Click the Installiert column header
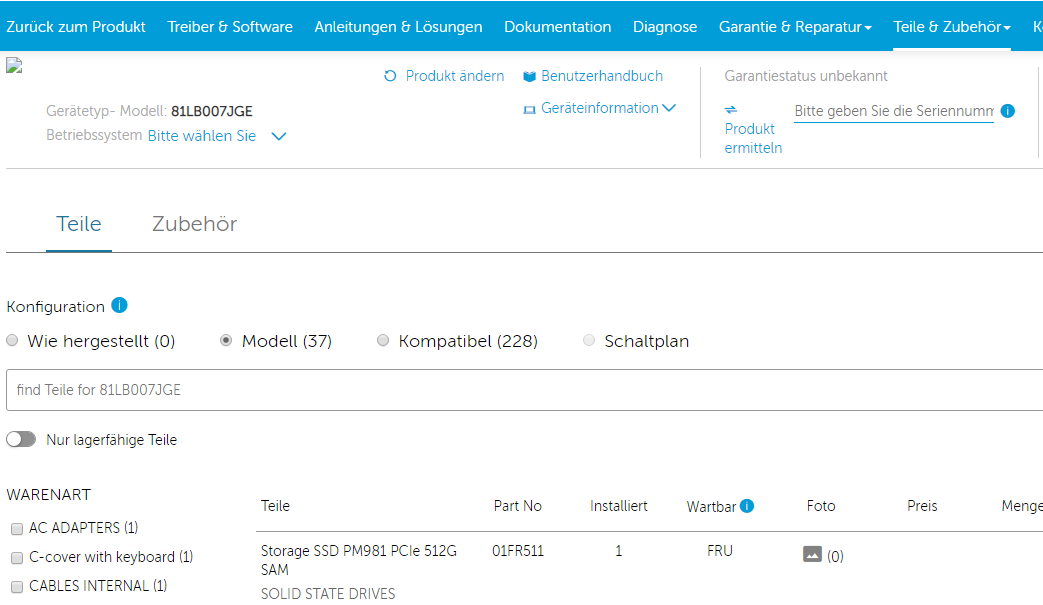The width and height of the screenshot is (1043, 605). 619,506
